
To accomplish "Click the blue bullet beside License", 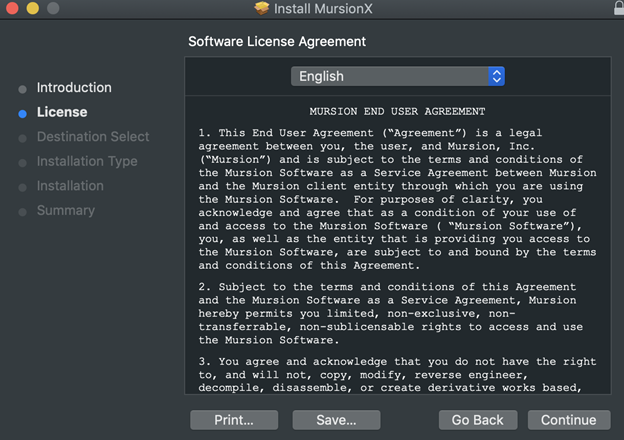I will tap(22, 113).
